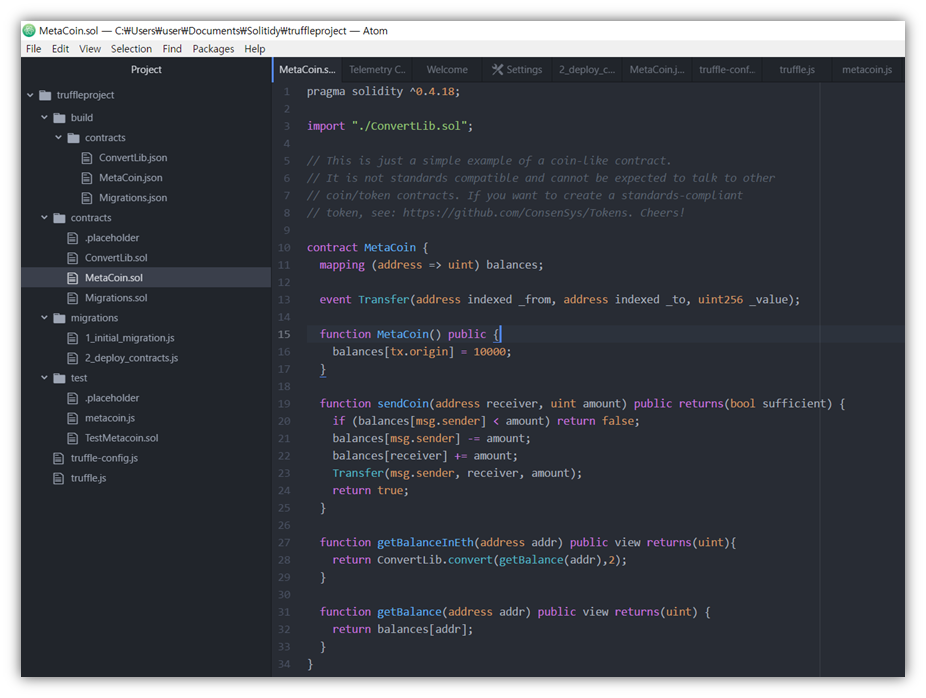This screenshot has height=698, width=926.
Task: Open the Selection menu
Action: tap(131, 49)
